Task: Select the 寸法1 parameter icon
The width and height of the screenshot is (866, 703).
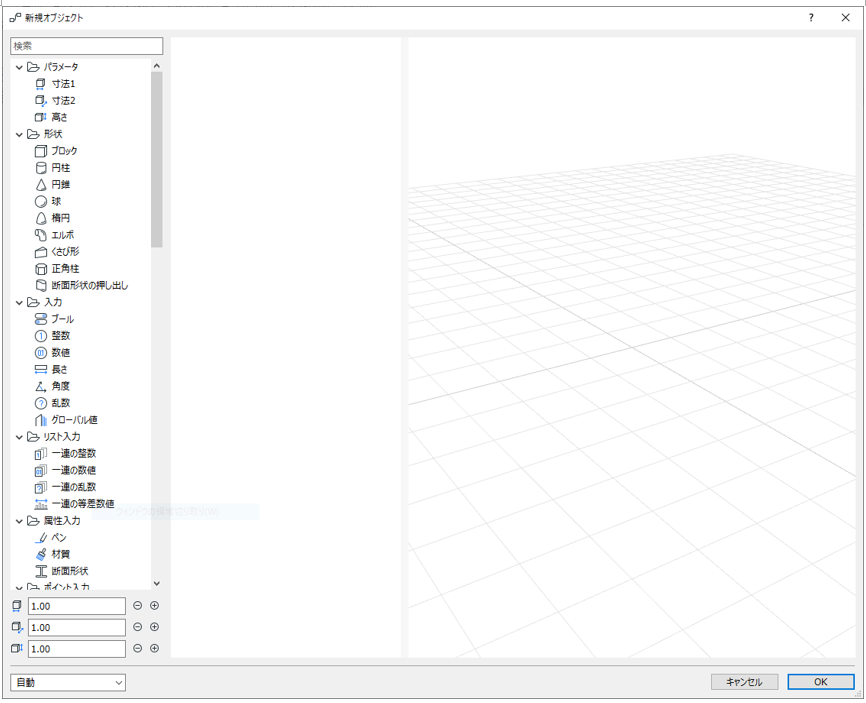Action: (x=40, y=84)
